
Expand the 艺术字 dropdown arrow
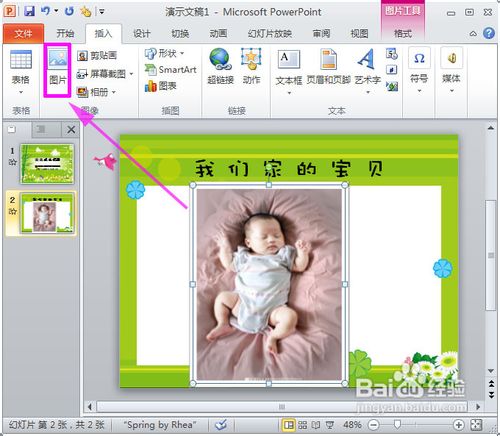368,92
